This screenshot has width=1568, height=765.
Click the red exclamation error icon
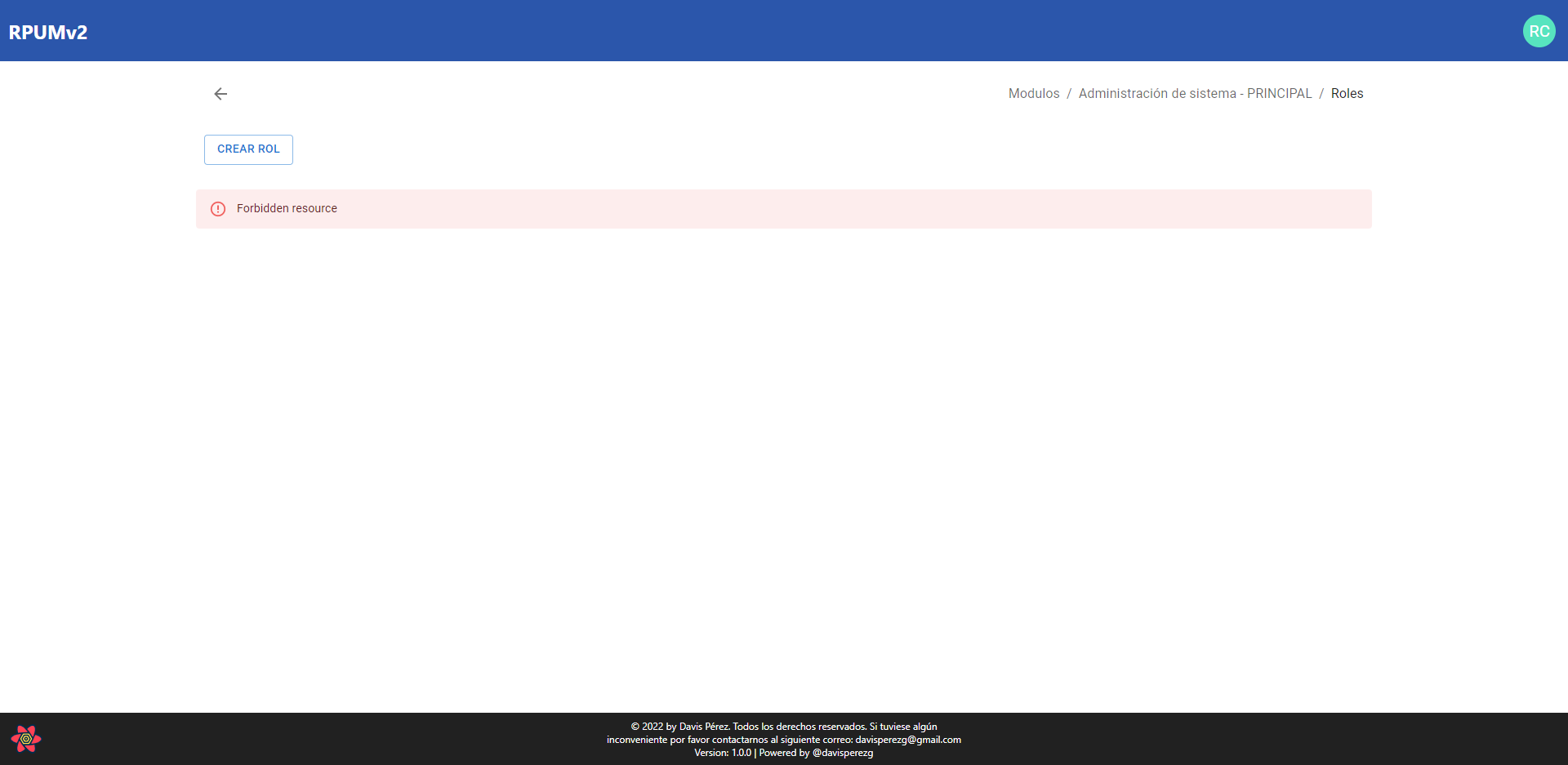point(218,209)
